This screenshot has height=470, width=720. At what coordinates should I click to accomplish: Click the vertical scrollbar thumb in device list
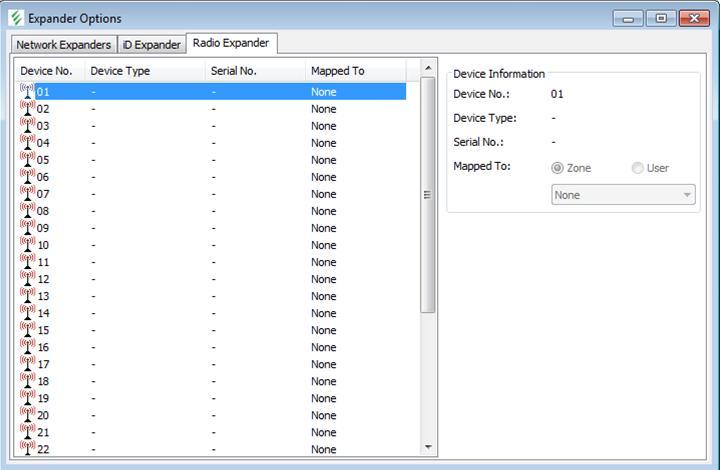(x=428, y=195)
